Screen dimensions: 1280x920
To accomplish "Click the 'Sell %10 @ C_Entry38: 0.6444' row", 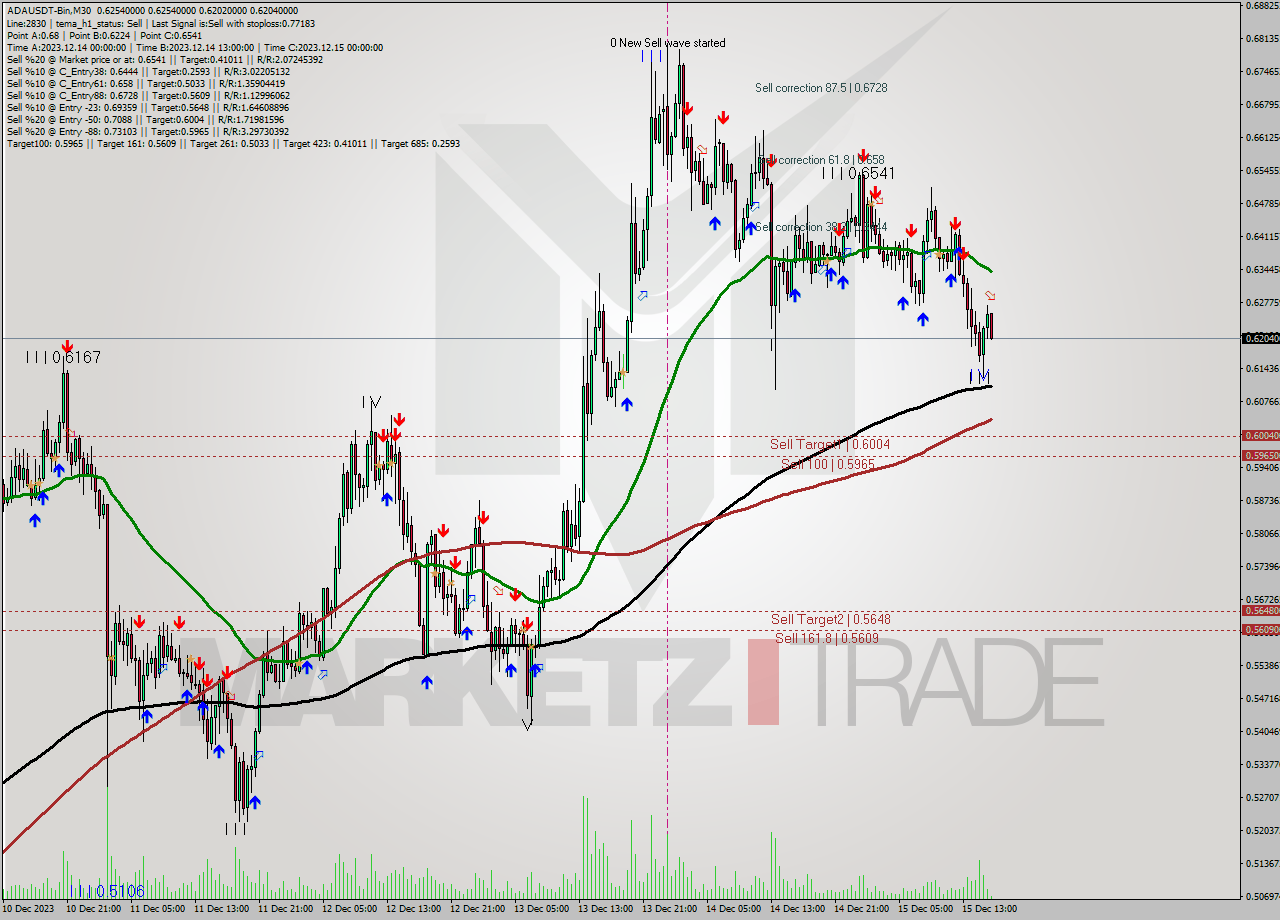I will [148, 71].
